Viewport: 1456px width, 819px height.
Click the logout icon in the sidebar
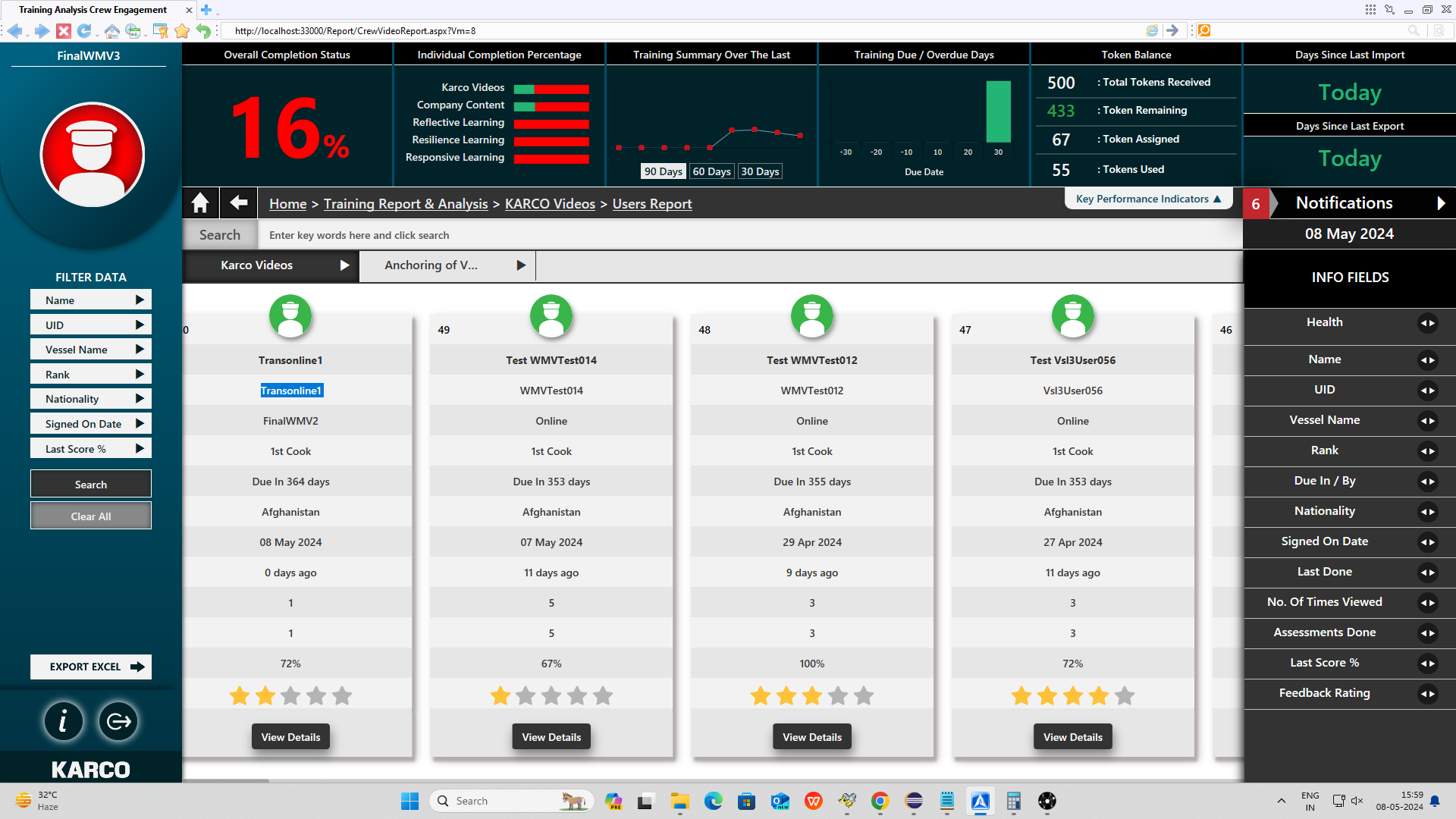118,721
